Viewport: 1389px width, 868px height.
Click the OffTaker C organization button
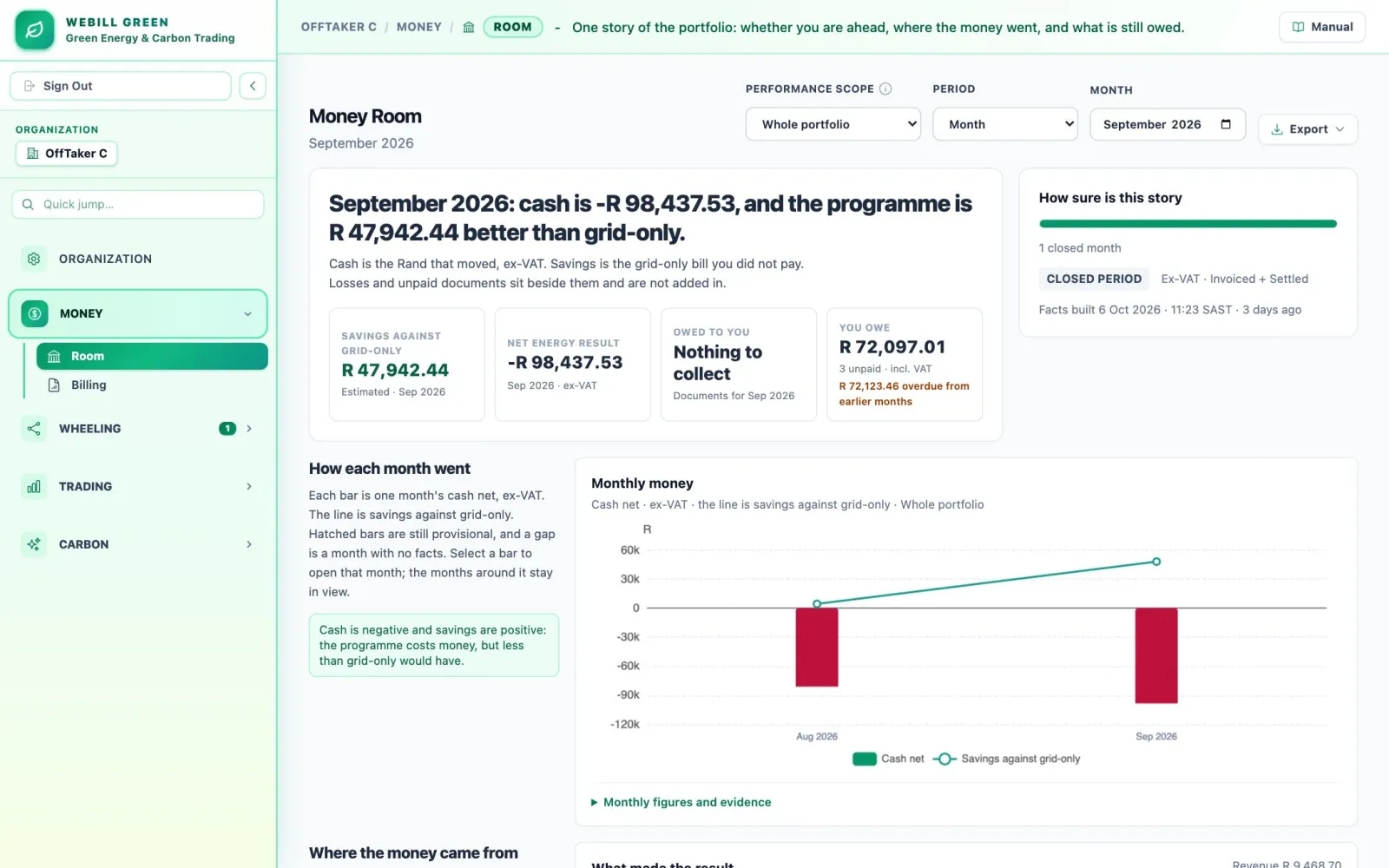(x=67, y=154)
